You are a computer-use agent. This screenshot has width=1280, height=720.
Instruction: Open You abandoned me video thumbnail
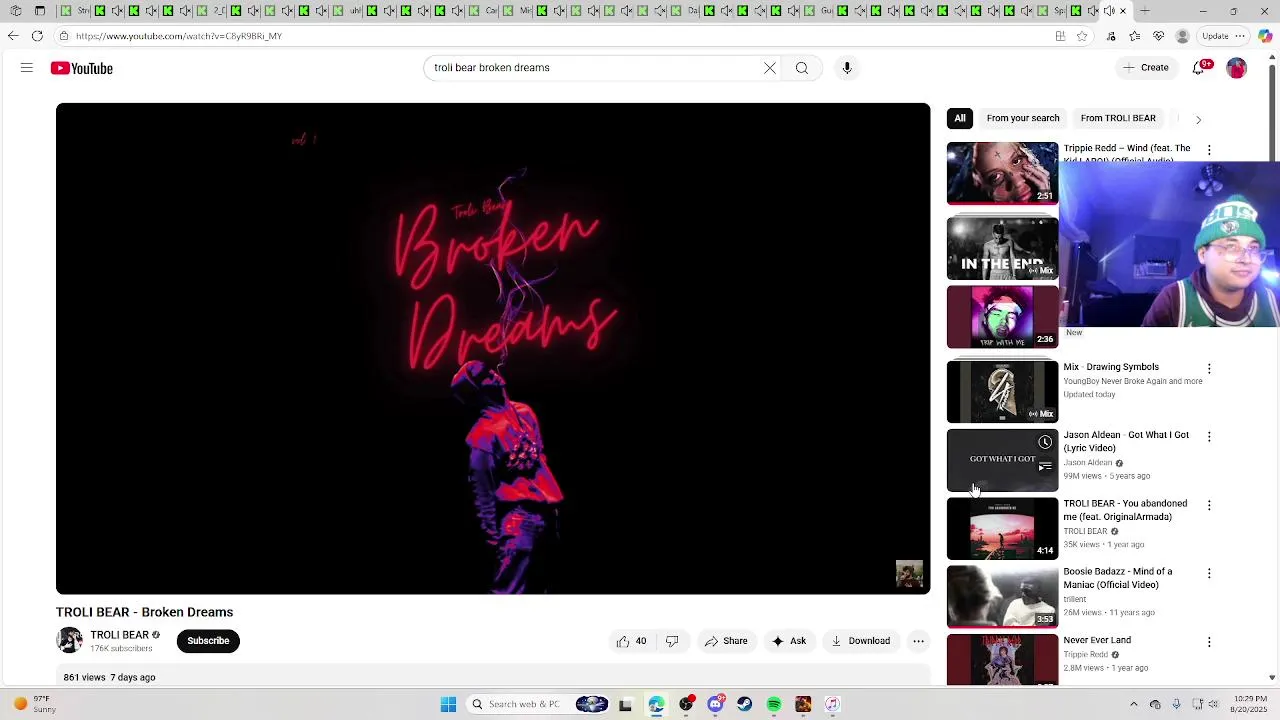[1002, 528]
